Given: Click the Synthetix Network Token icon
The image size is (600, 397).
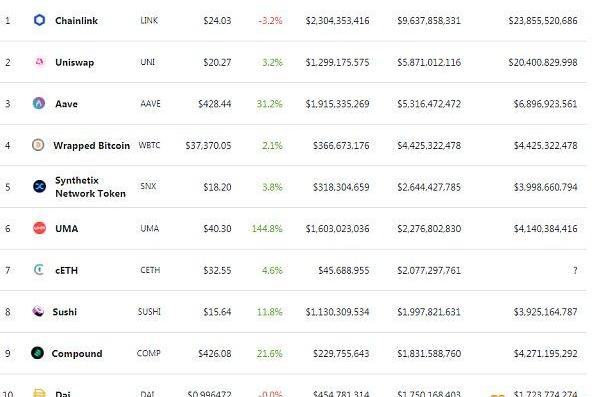Looking at the screenshot, I should click(39, 186).
